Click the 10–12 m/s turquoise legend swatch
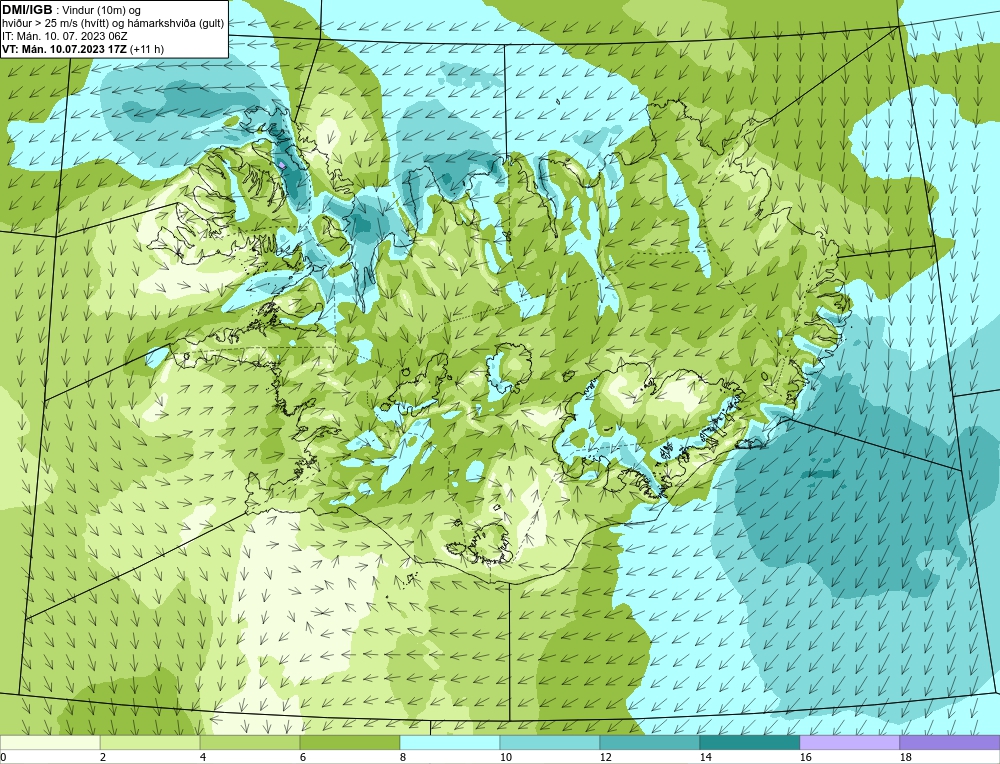Screen dimensions: 1000x764 click(x=549, y=743)
